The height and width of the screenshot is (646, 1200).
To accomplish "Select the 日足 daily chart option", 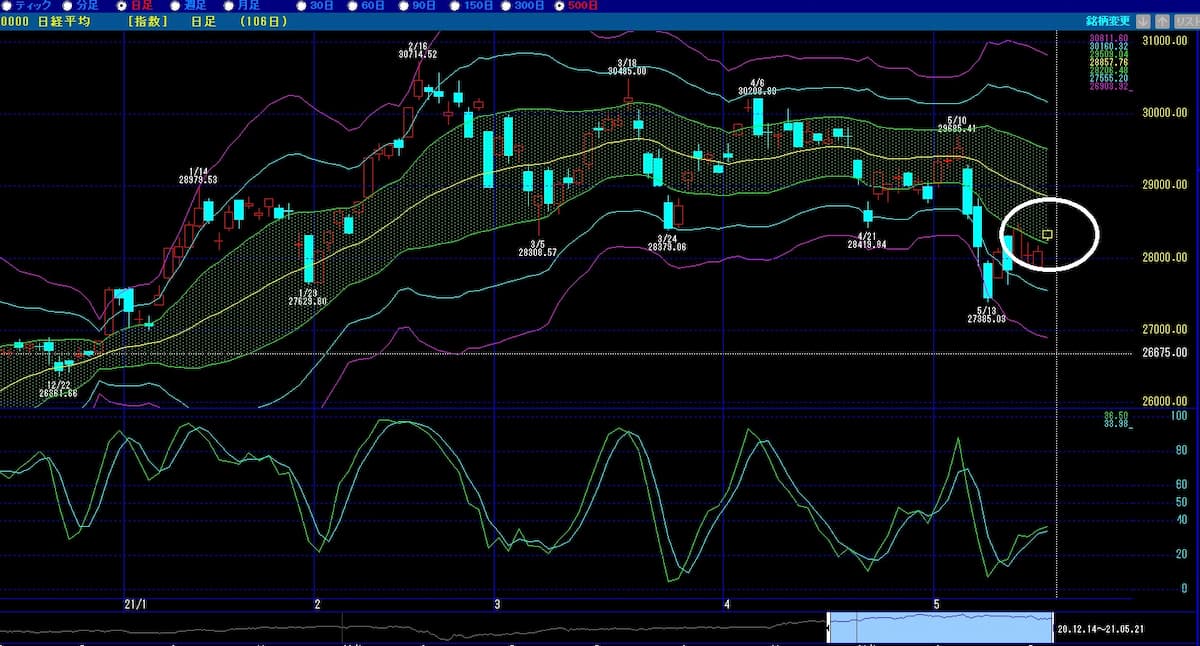I will [x=123, y=5].
